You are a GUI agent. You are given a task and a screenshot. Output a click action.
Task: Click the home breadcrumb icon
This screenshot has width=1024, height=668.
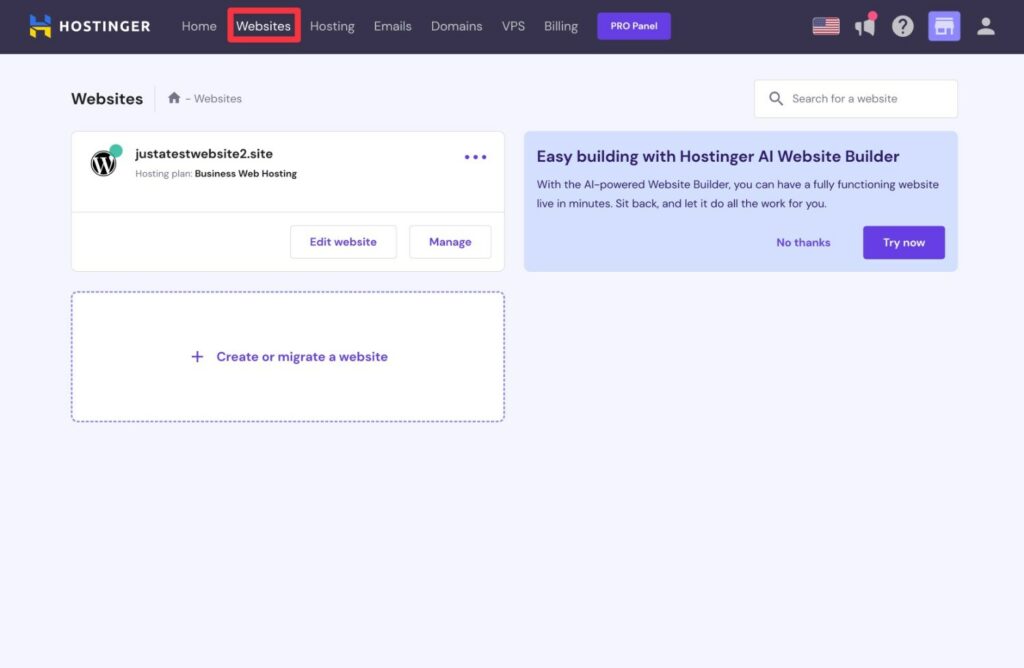(x=174, y=98)
